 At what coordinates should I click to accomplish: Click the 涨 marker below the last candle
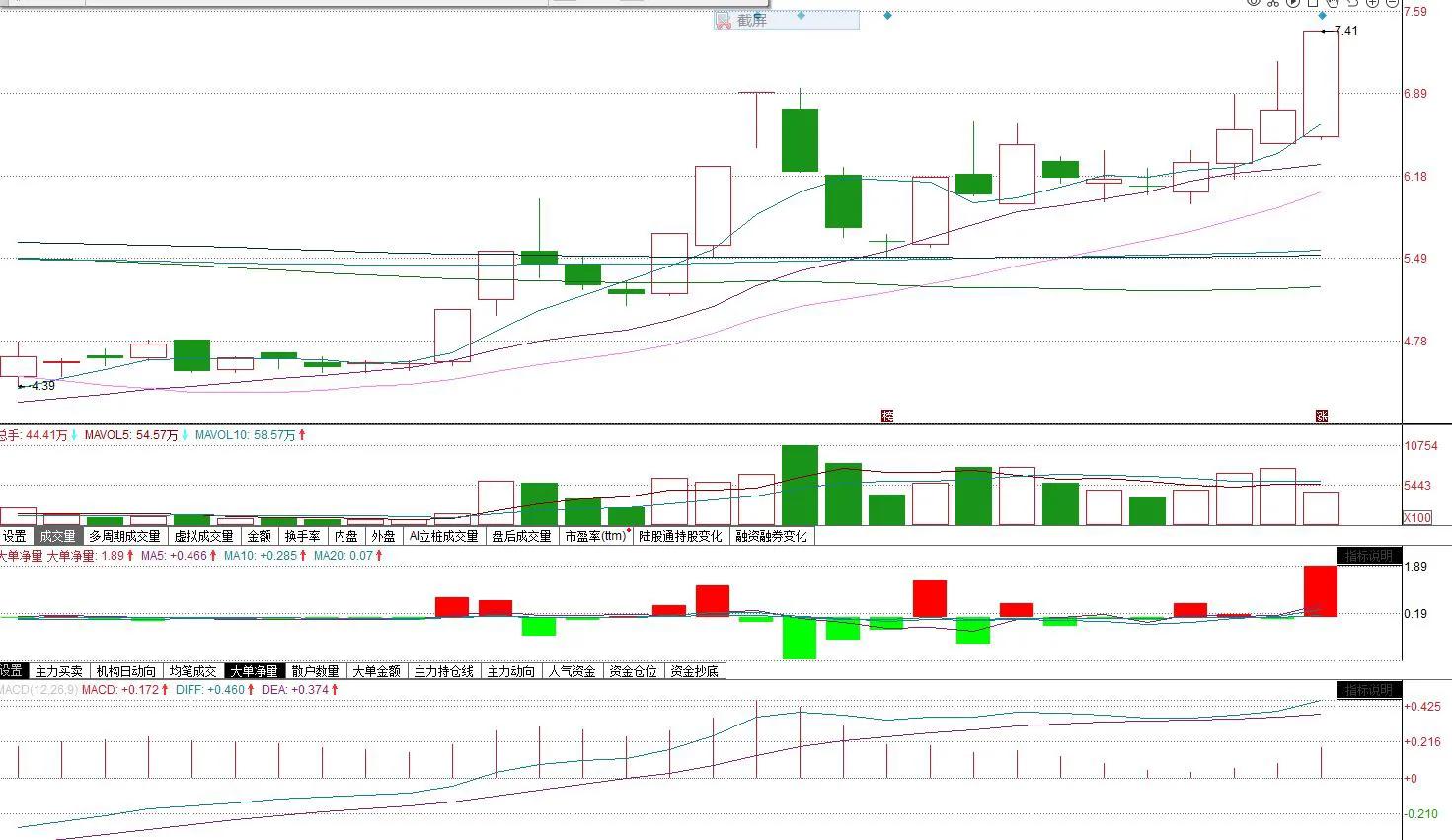click(1322, 416)
